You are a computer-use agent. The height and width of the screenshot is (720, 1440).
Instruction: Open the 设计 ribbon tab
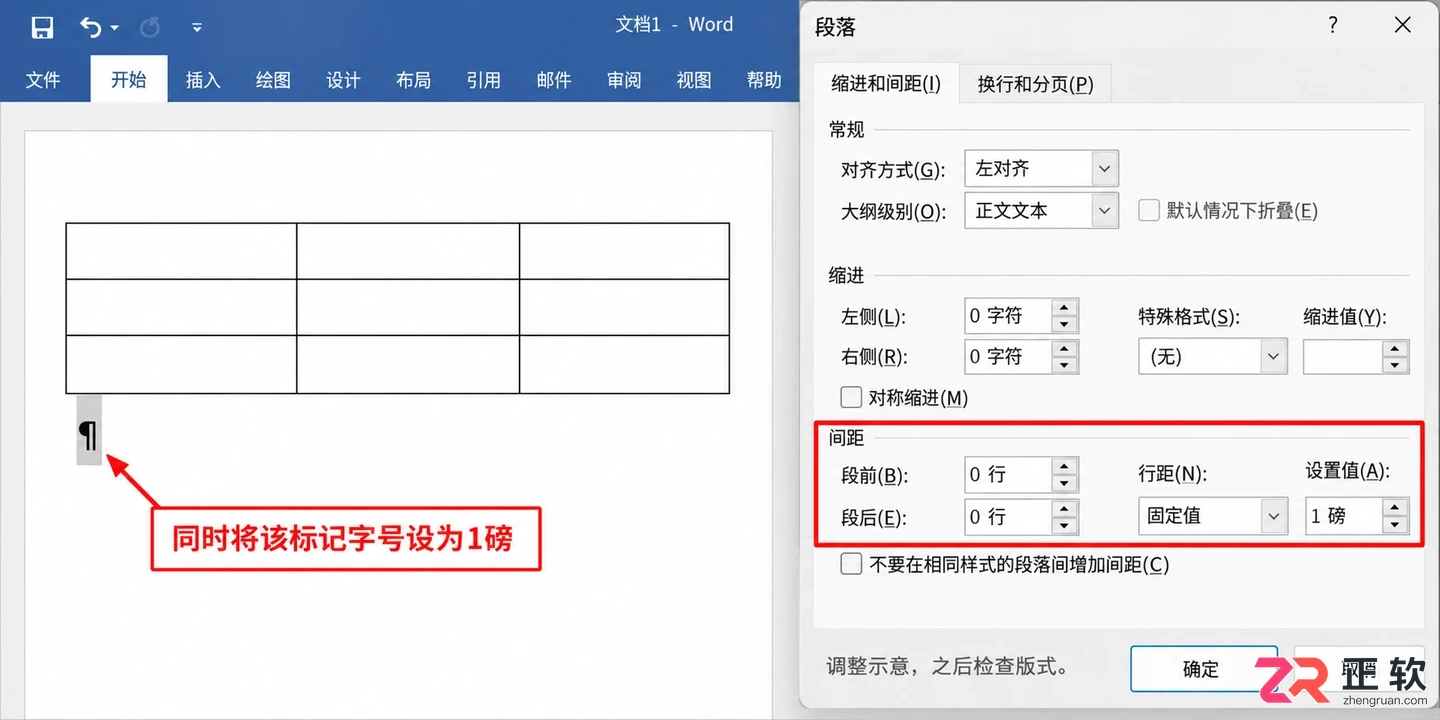pos(343,80)
